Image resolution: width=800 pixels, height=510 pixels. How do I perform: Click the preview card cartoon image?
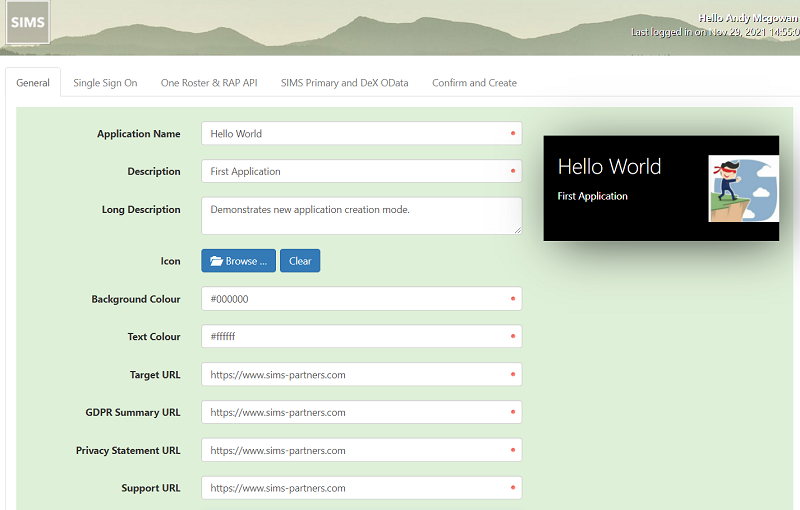(743, 189)
